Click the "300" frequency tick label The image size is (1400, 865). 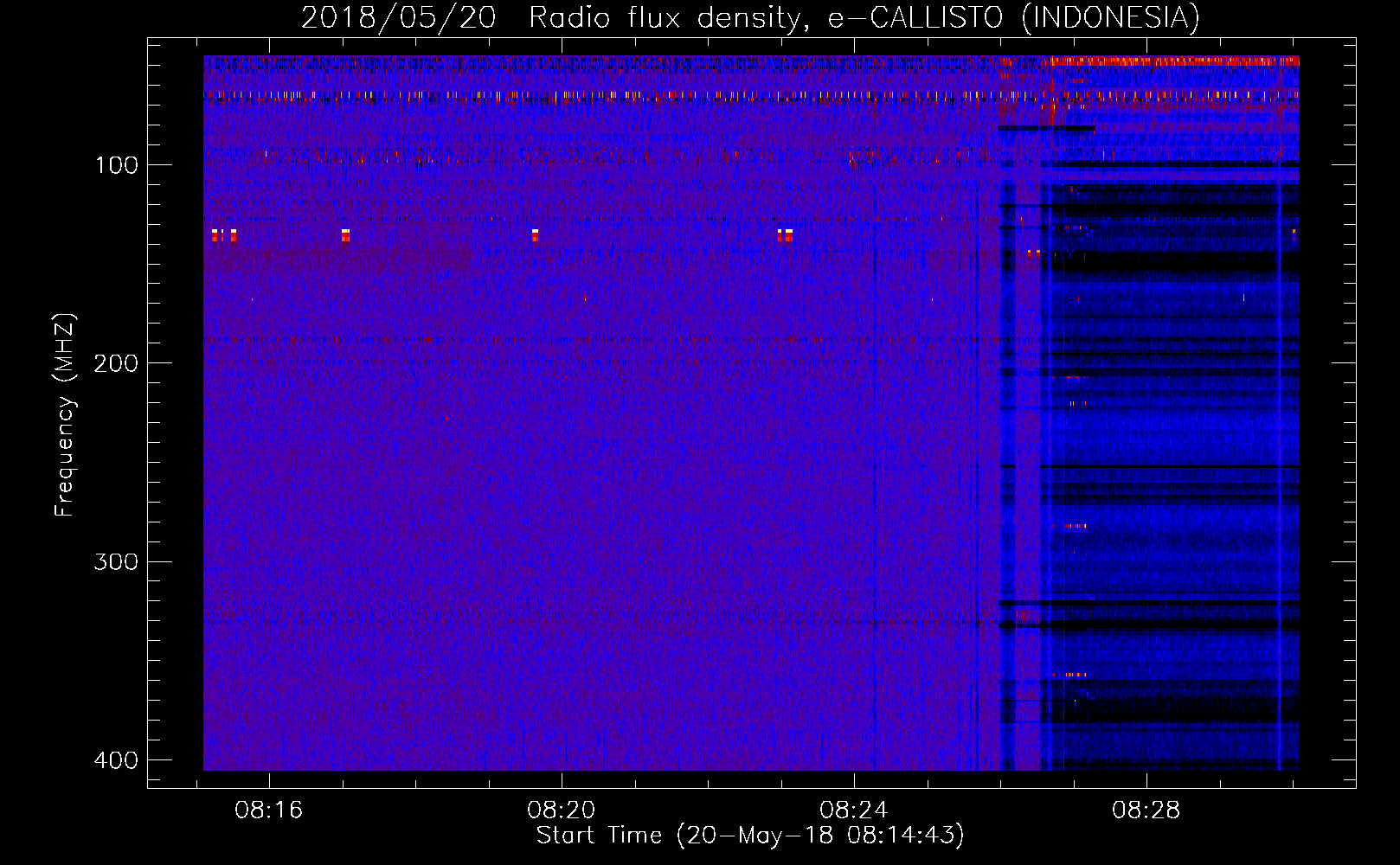tap(116, 562)
